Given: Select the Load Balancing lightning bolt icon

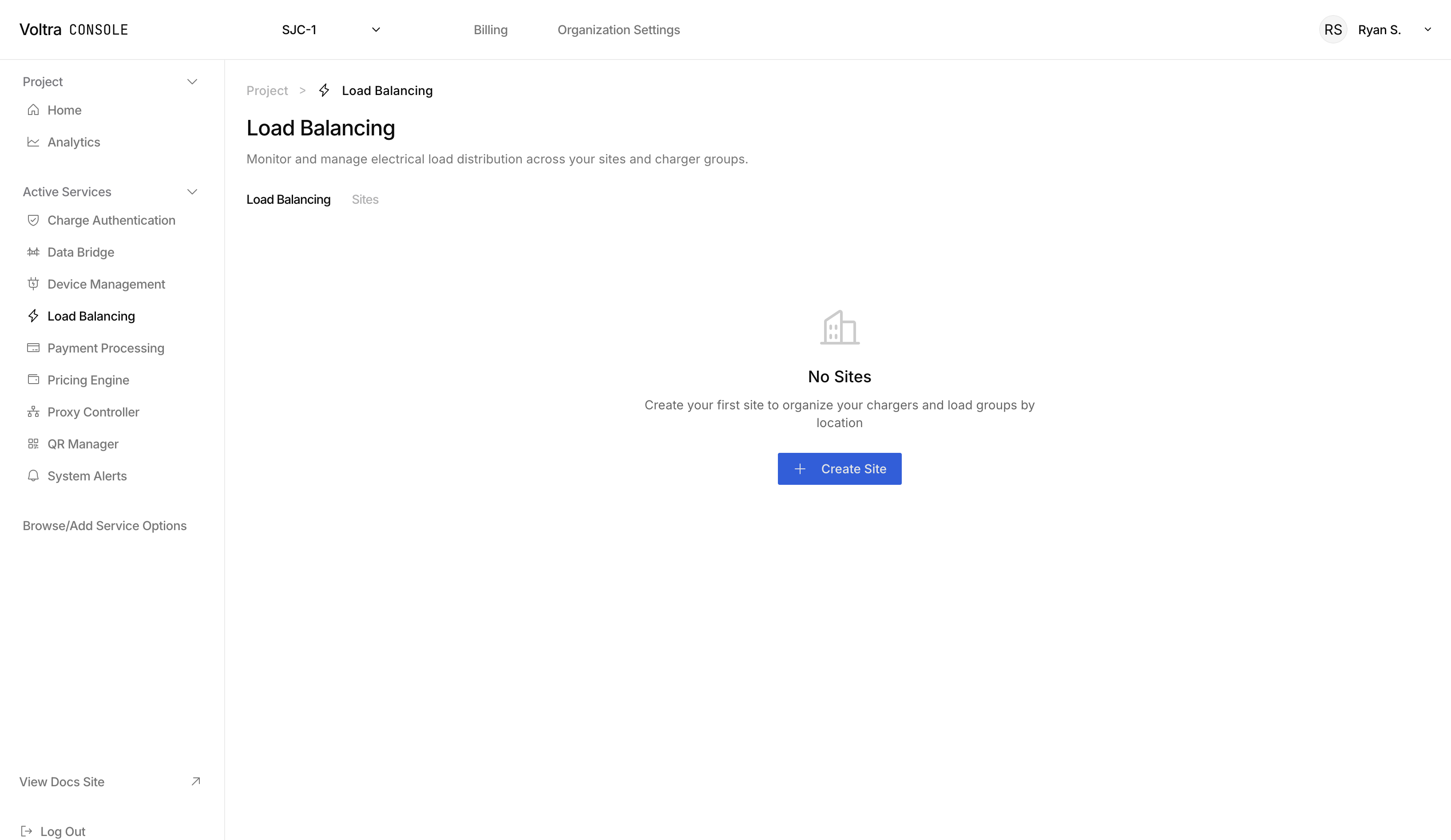Looking at the screenshot, I should tap(33, 316).
